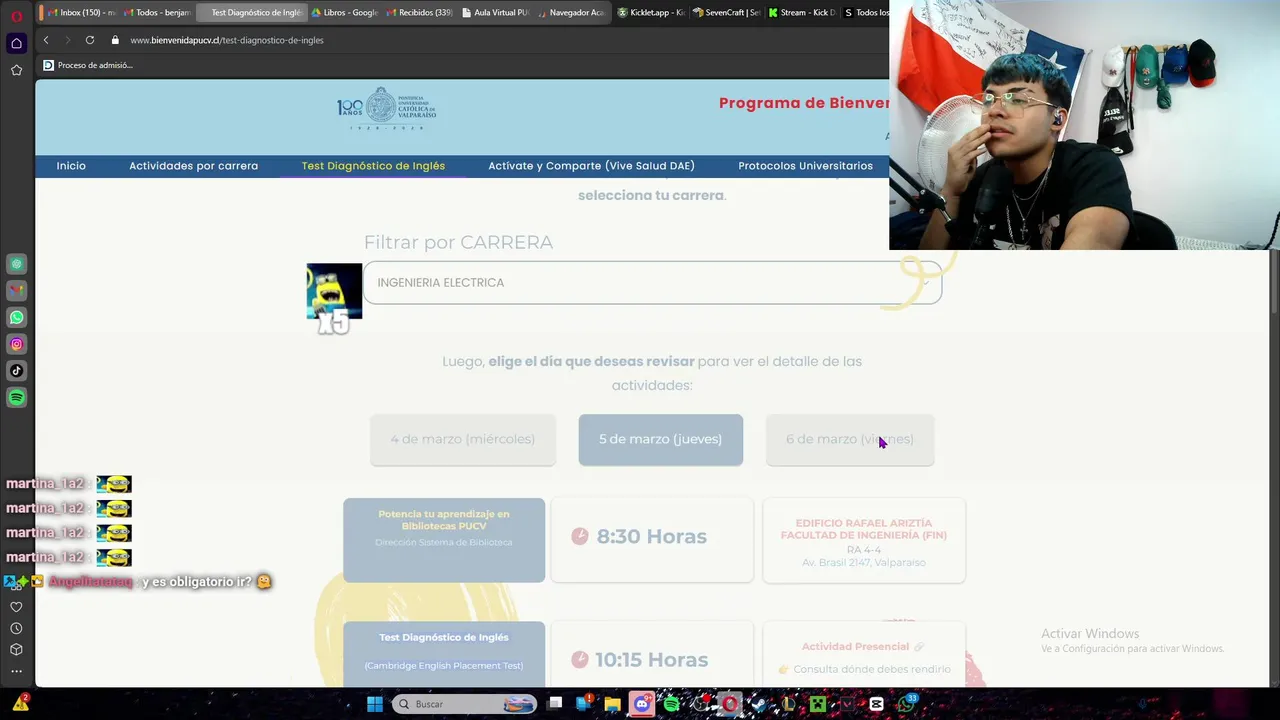Open WhatsApp in the Opera sidebar

tap(16, 317)
